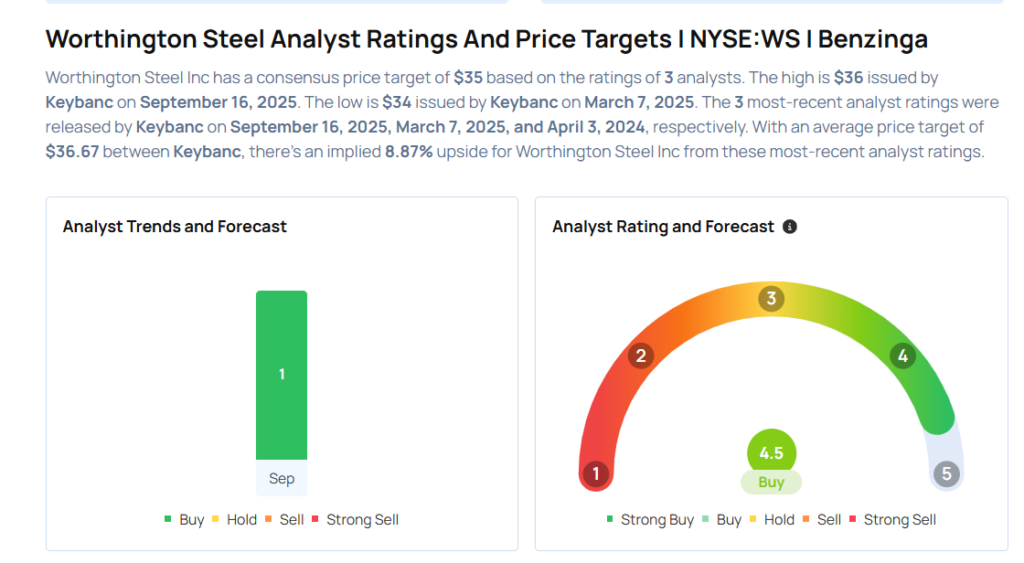Click gauge marker number 2
1024x563 pixels.
coord(641,356)
